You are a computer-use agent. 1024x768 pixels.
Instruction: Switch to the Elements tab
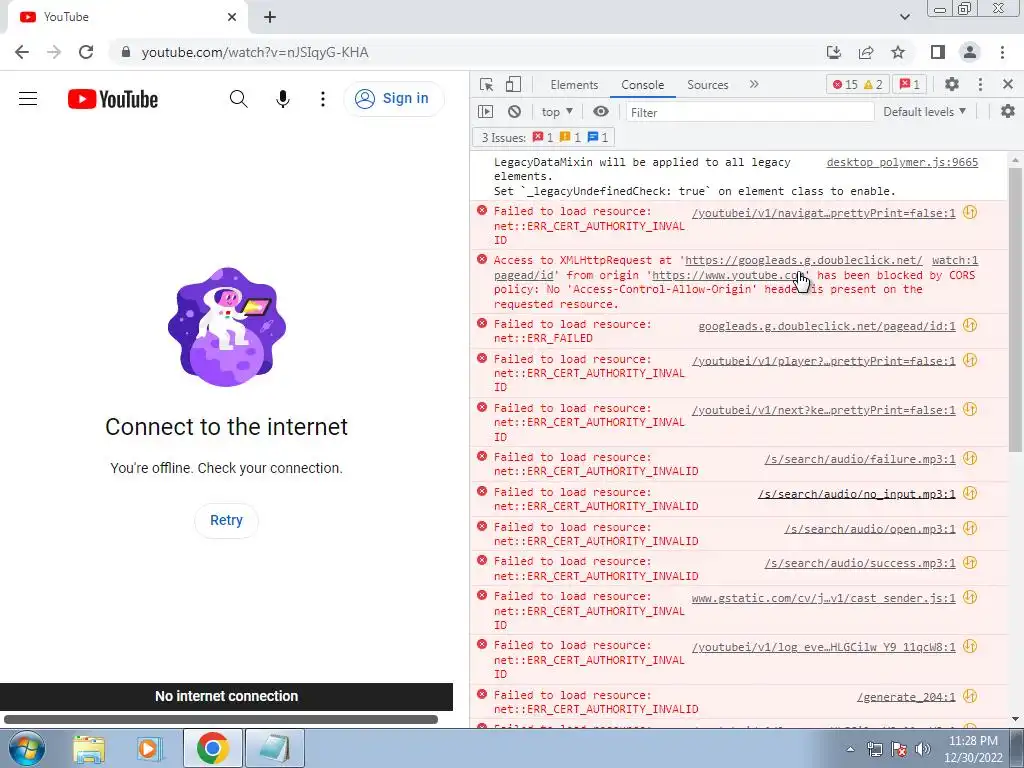[x=574, y=85]
